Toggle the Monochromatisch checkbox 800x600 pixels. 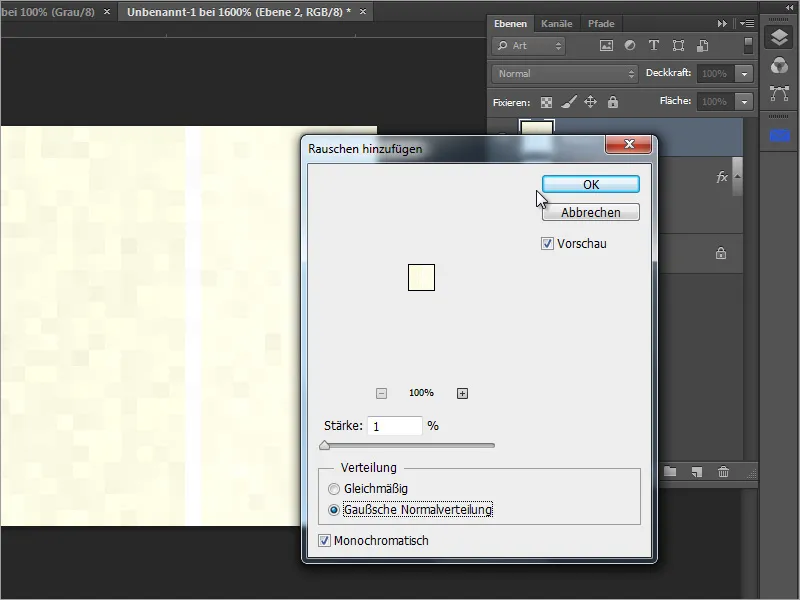pyautogui.click(x=324, y=541)
